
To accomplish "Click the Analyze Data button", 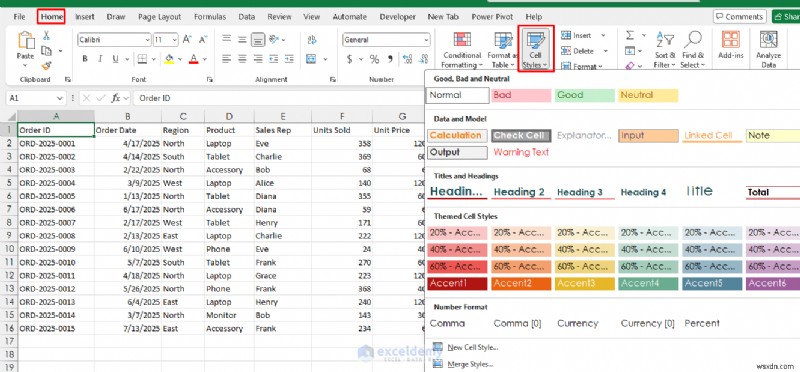I will tap(768, 49).
